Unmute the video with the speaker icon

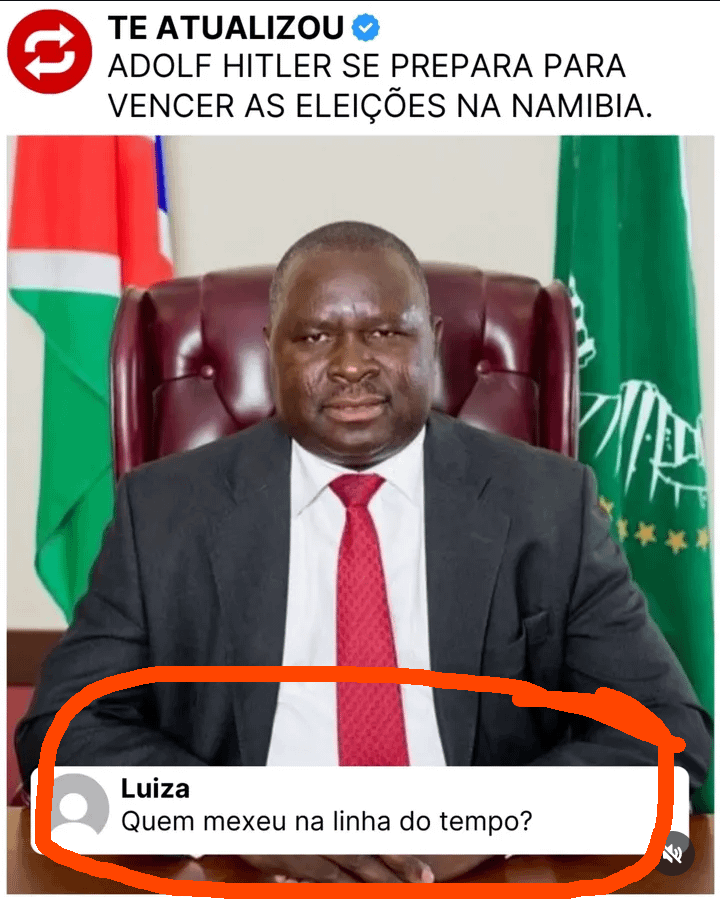(x=675, y=854)
